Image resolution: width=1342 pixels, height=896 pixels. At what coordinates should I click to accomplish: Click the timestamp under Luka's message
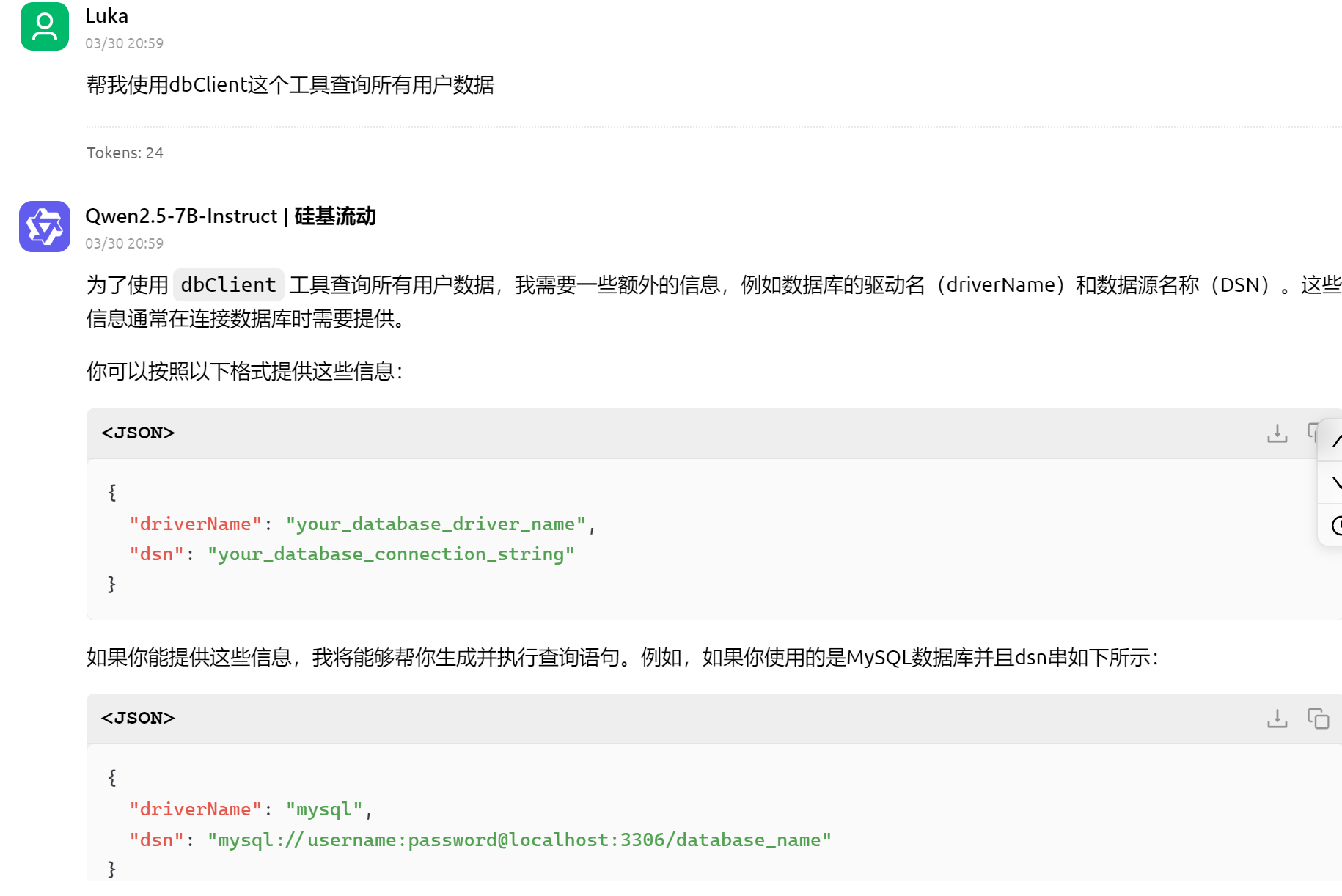[124, 43]
